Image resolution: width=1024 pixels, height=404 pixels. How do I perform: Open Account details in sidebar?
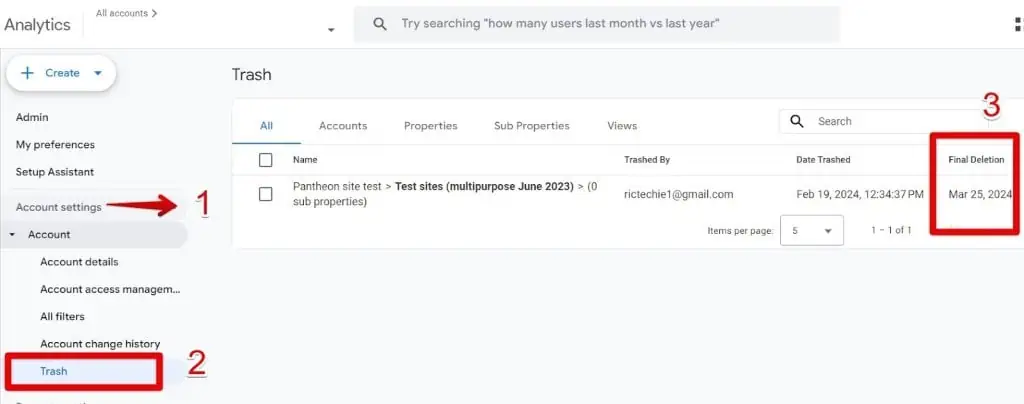click(x=79, y=262)
